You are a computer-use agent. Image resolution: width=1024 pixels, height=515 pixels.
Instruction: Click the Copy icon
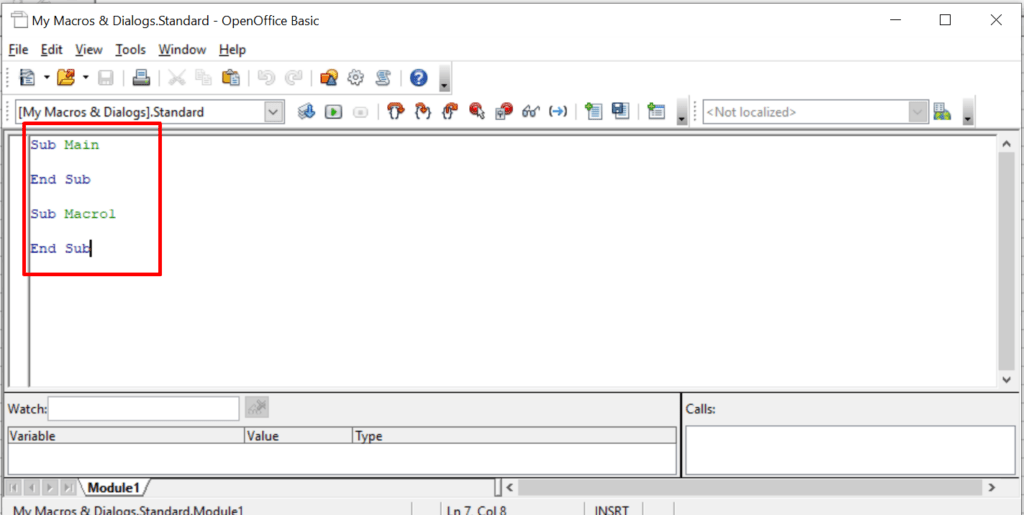[x=204, y=78]
